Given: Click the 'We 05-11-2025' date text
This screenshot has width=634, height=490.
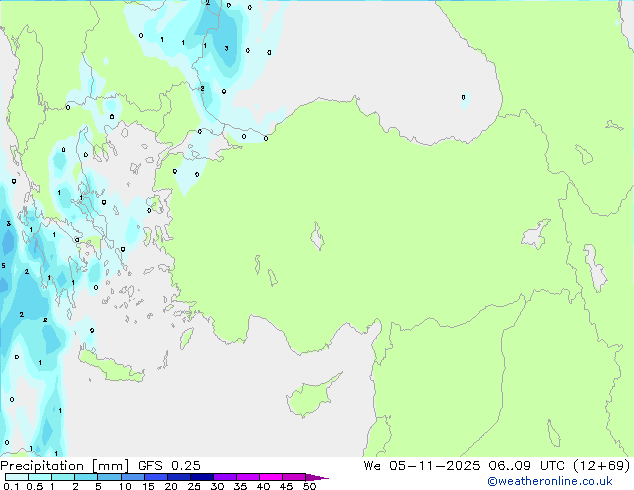Looking at the screenshot, I should [422, 466].
